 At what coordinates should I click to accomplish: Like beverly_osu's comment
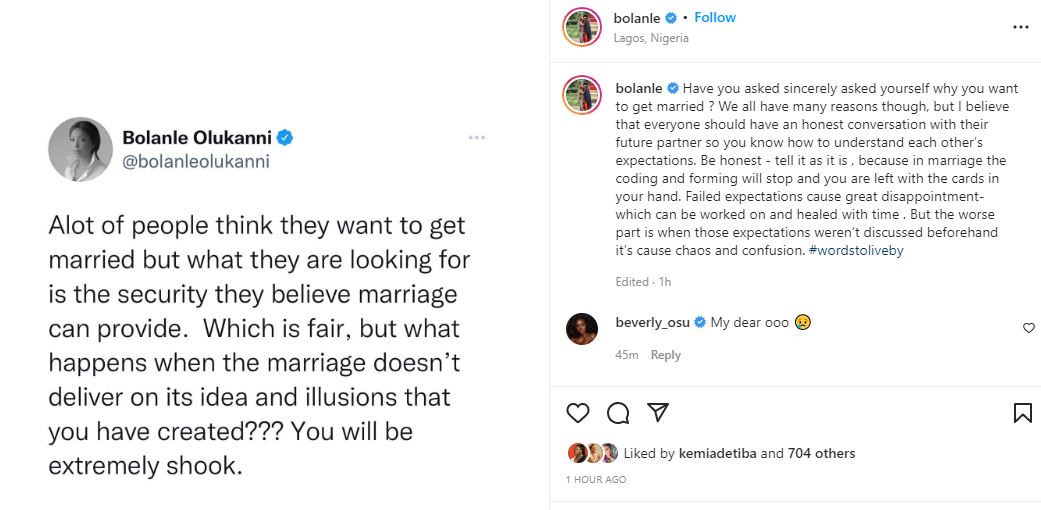(x=1029, y=328)
